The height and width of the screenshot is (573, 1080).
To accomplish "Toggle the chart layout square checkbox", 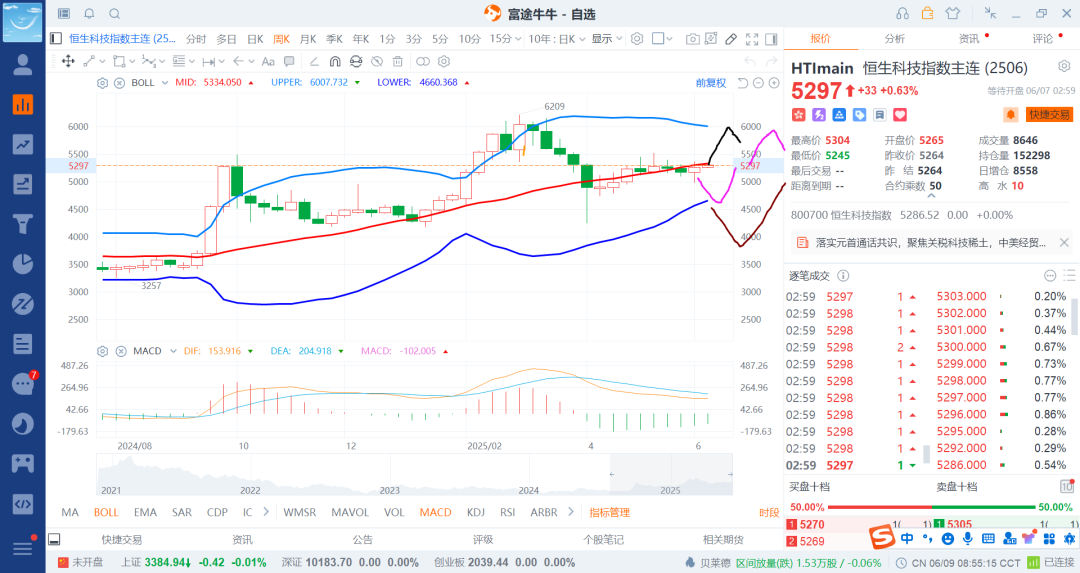I will 658,39.
